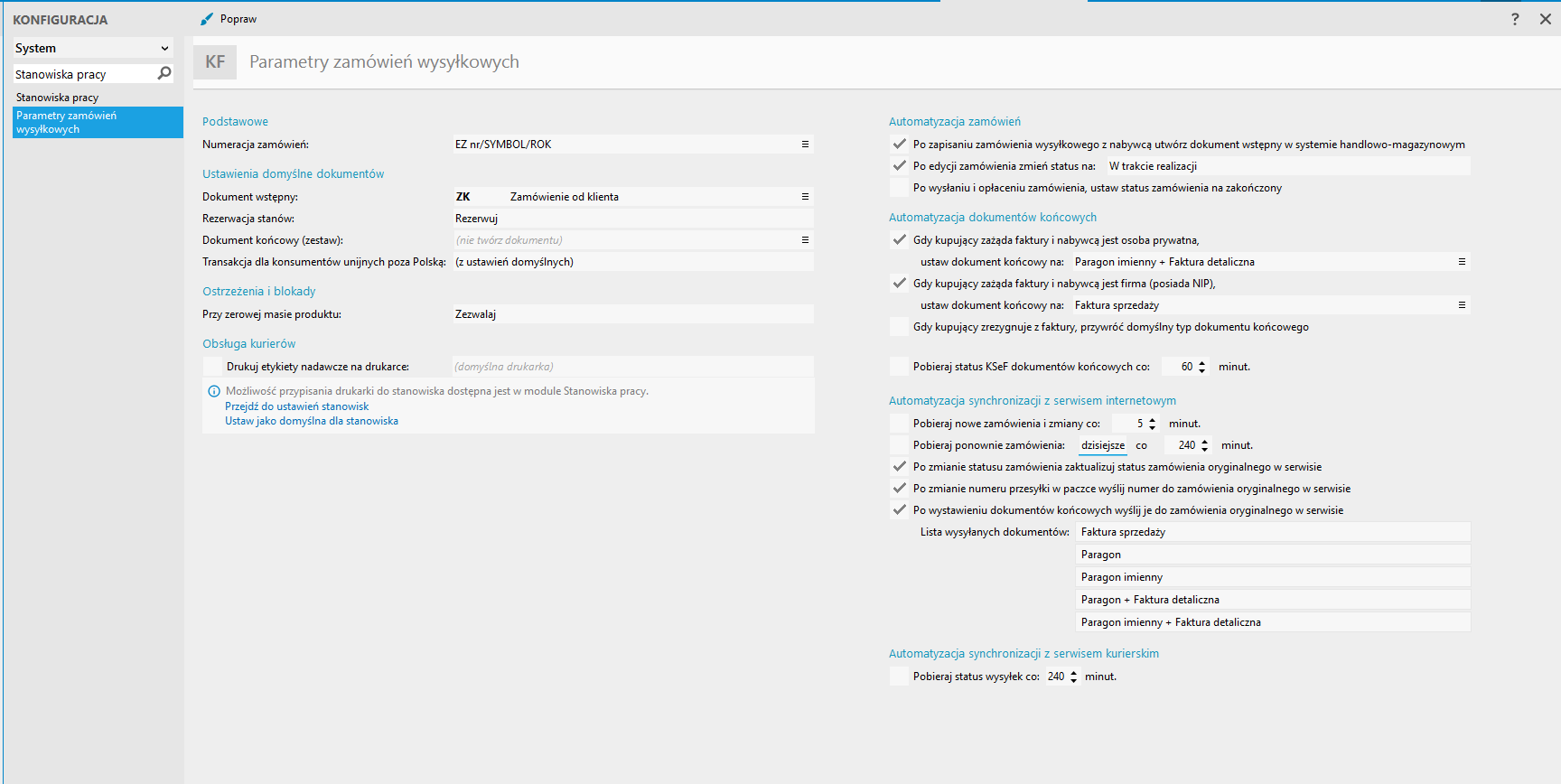1561x784 pixels.
Task: Select Stanowiska pracy in the sidebar list
Action: (x=58, y=98)
